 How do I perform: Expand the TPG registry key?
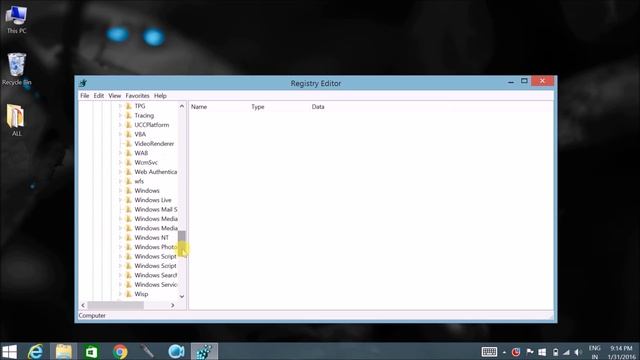coord(120,106)
